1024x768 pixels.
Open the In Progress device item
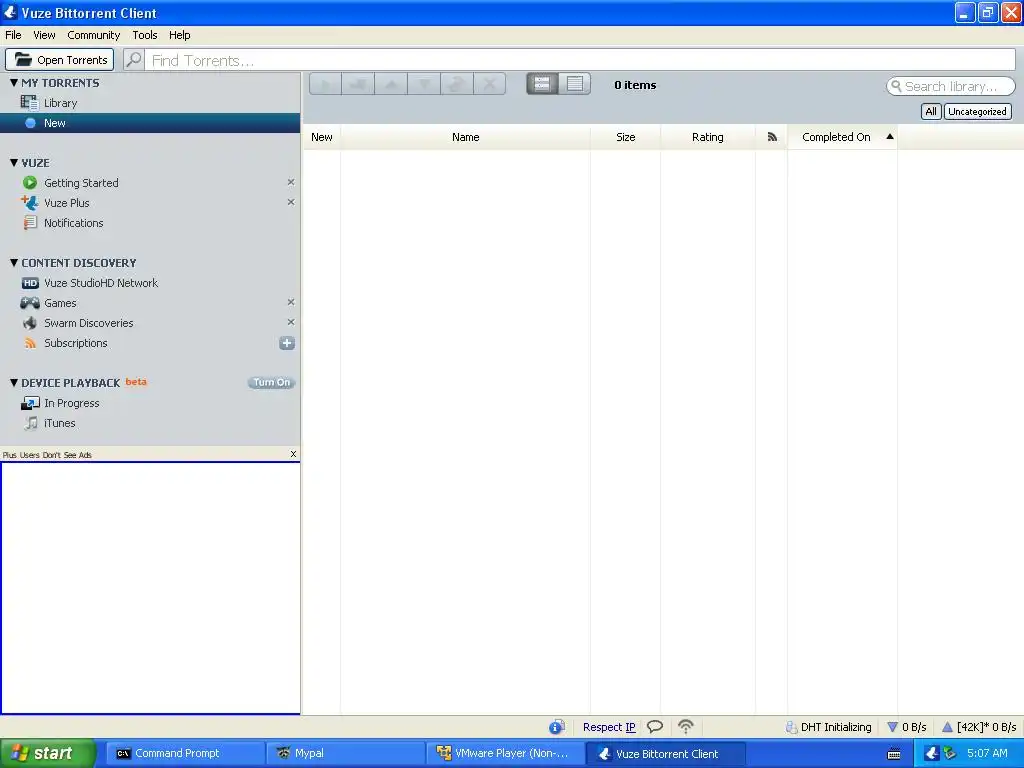tap(71, 403)
